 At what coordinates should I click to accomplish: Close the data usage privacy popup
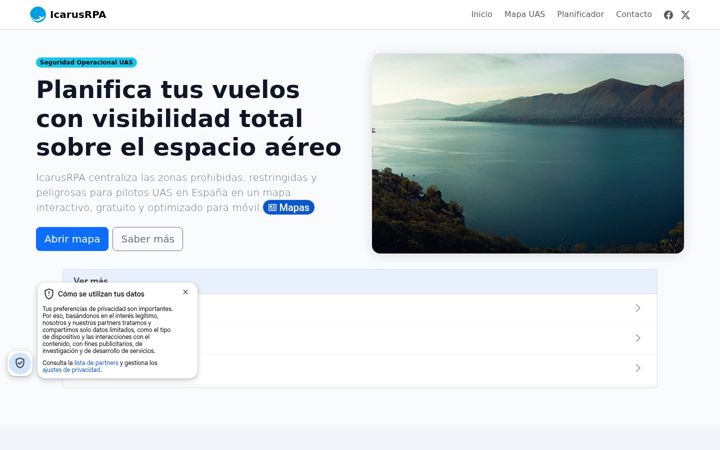click(186, 292)
